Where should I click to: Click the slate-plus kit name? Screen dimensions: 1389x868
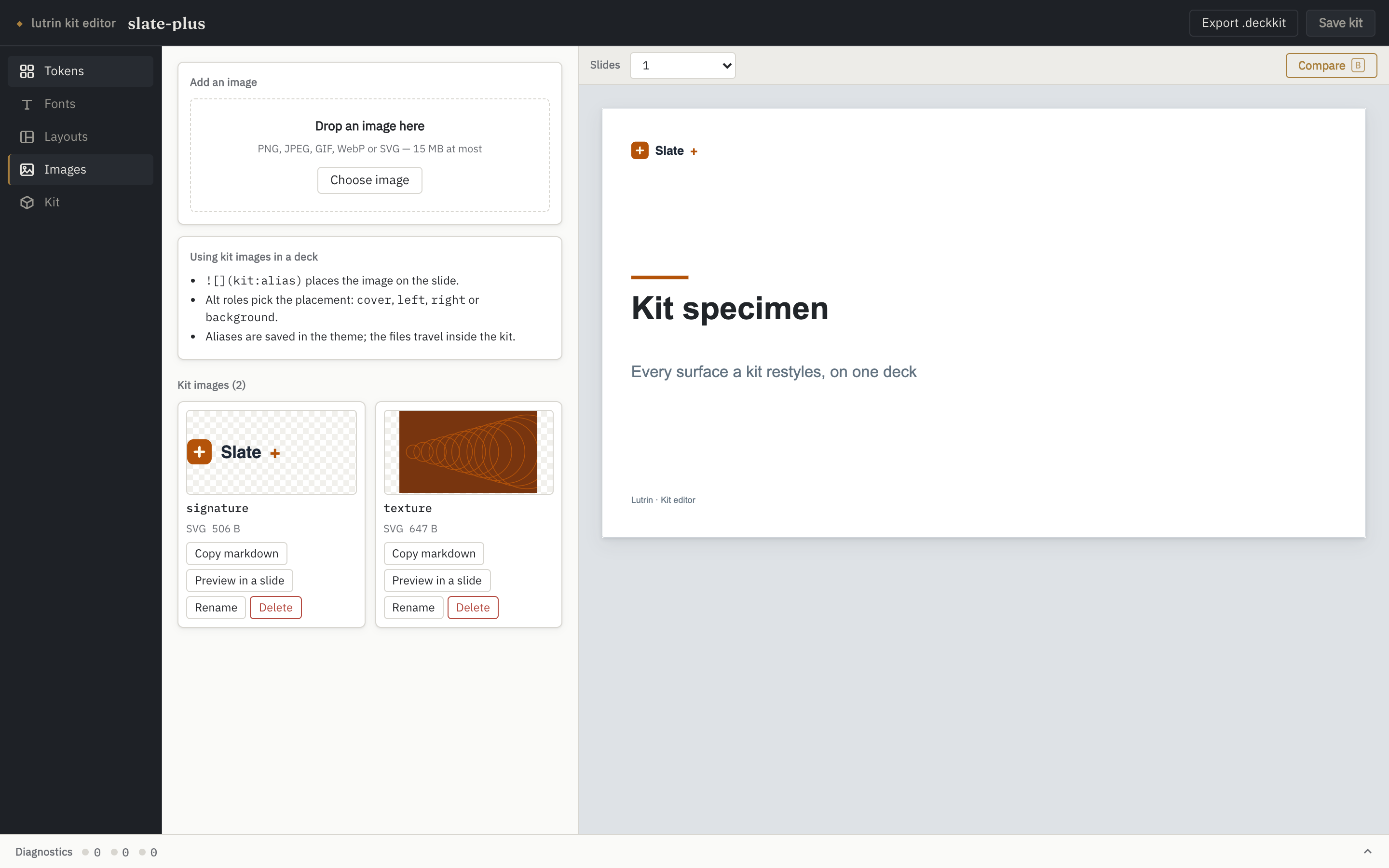point(166,24)
